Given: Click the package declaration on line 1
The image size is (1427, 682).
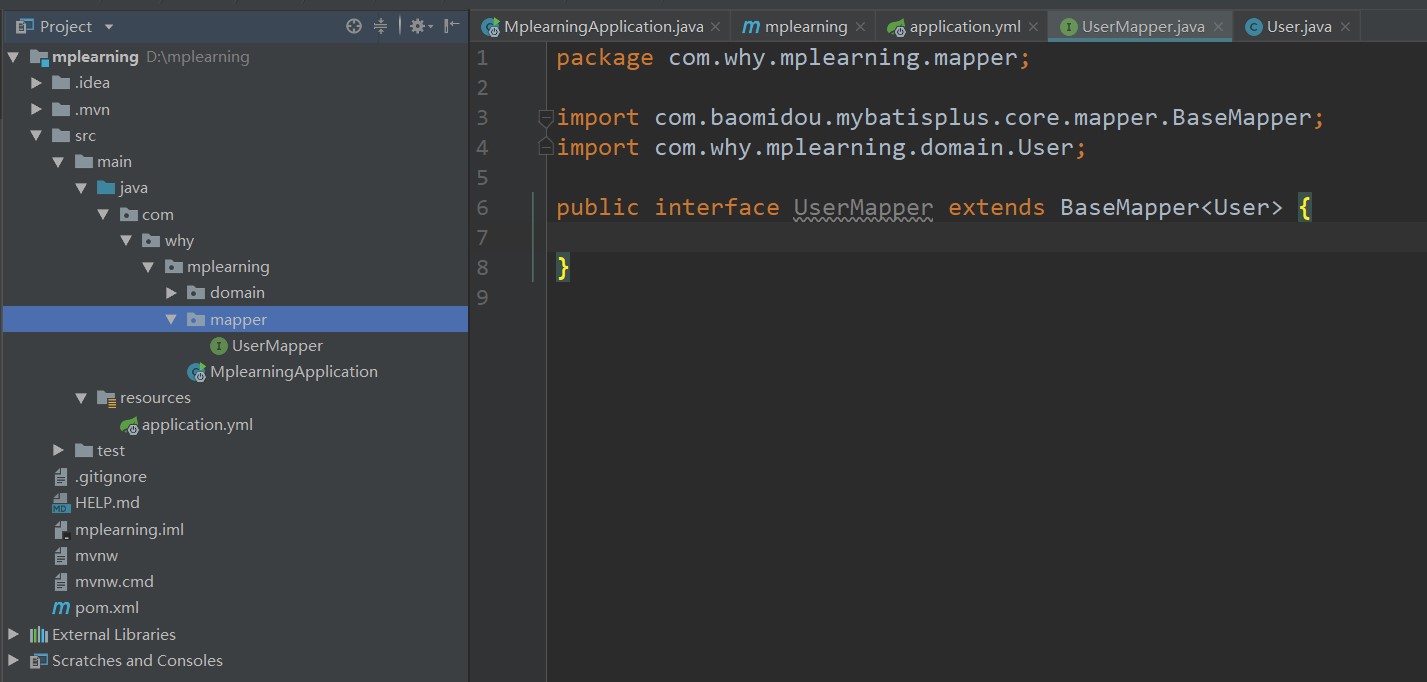Looking at the screenshot, I should [793, 58].
